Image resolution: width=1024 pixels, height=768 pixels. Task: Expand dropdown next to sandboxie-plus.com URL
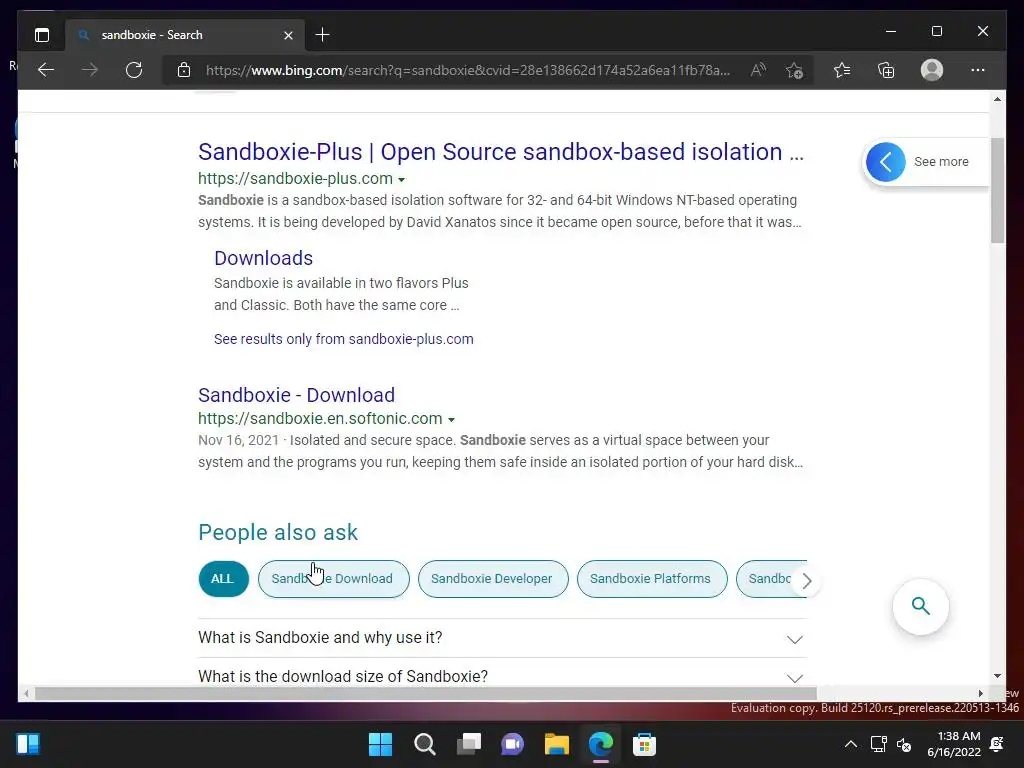(x=402, y=180)
